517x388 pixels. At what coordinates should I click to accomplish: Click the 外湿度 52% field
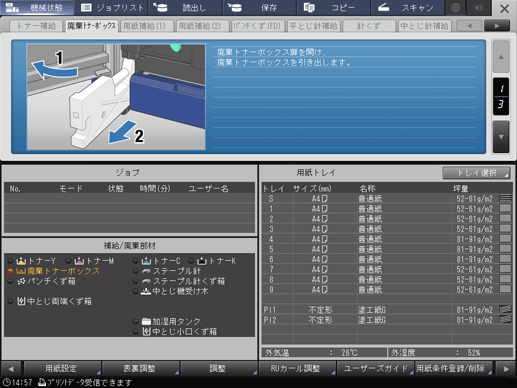point(451,353)
